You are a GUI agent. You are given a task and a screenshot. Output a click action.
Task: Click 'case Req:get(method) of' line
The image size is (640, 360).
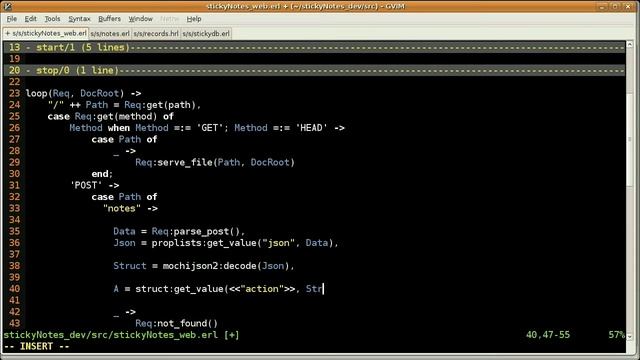click(x=111, y=116)
